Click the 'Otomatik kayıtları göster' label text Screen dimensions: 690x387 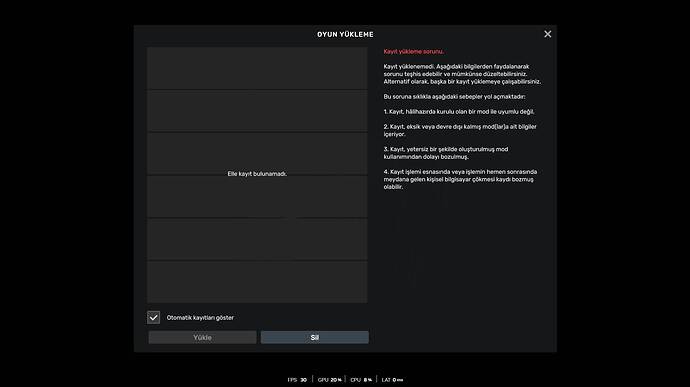click(200, 317)
